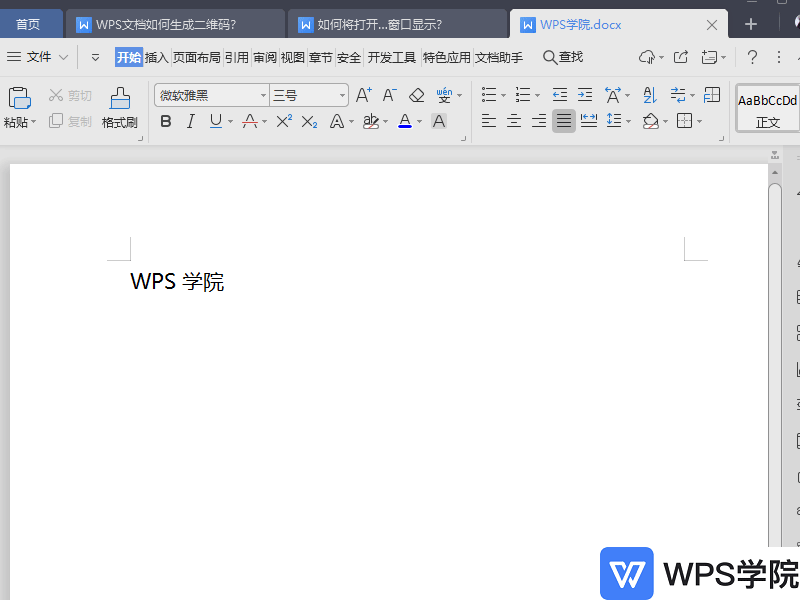Image resolution: width=800 pixels, height=600 pixels.
Task: Select the bulleted list icon
Action: [x=487, y=95]
